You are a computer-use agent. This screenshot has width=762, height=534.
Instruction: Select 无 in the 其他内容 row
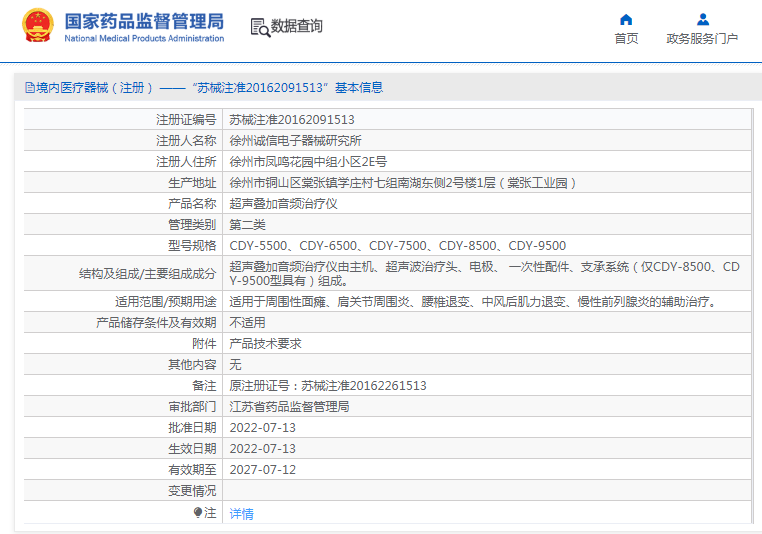235,364
